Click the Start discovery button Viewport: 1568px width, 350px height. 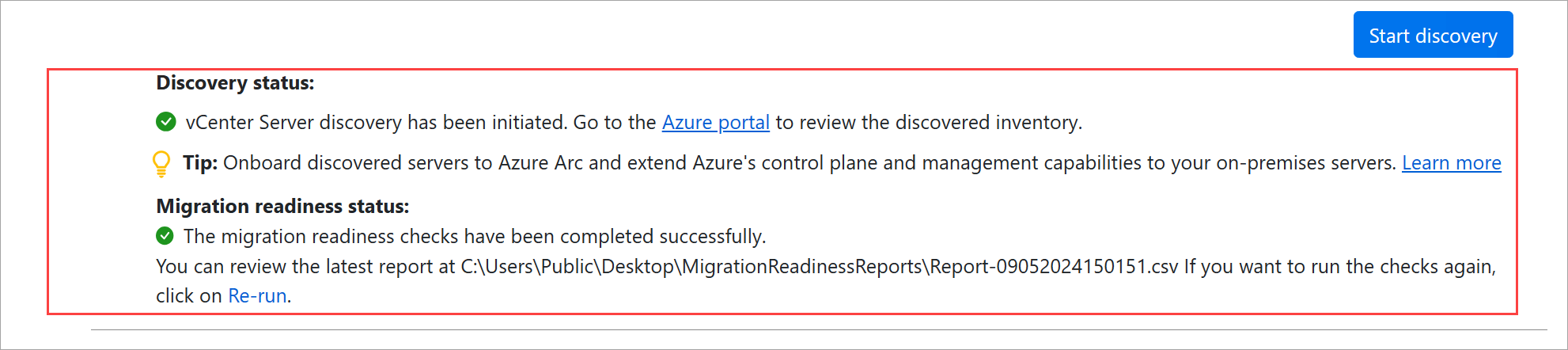click(1433, 35)
